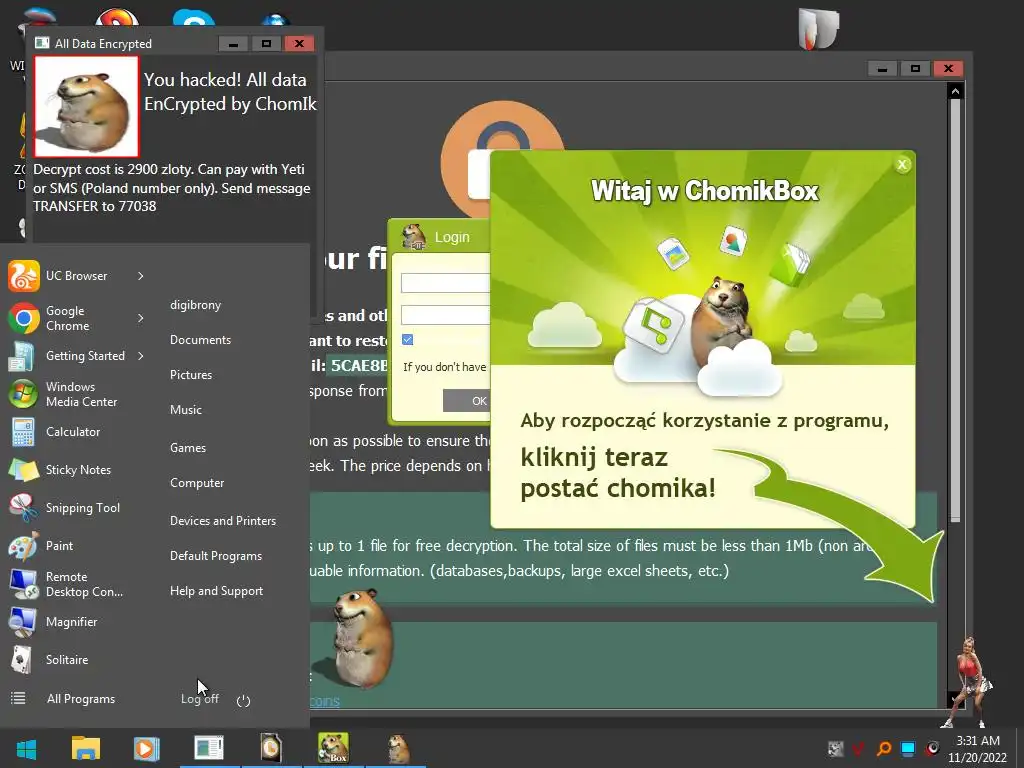
Task: Open Default Programs
Action: coord(216,556)
